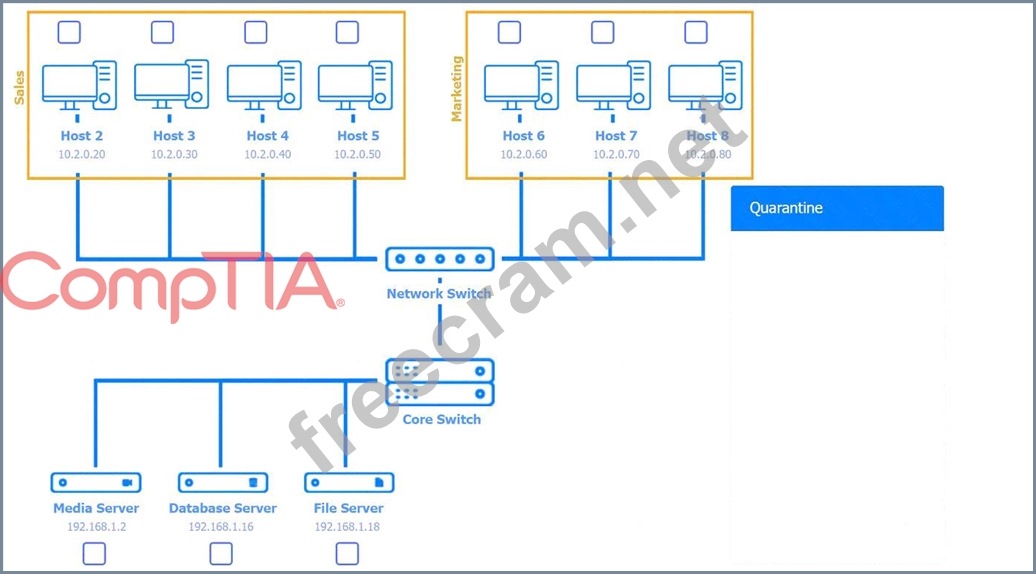Click the Media Server icon
1036x574 pixels.
[x=96, y=483]
